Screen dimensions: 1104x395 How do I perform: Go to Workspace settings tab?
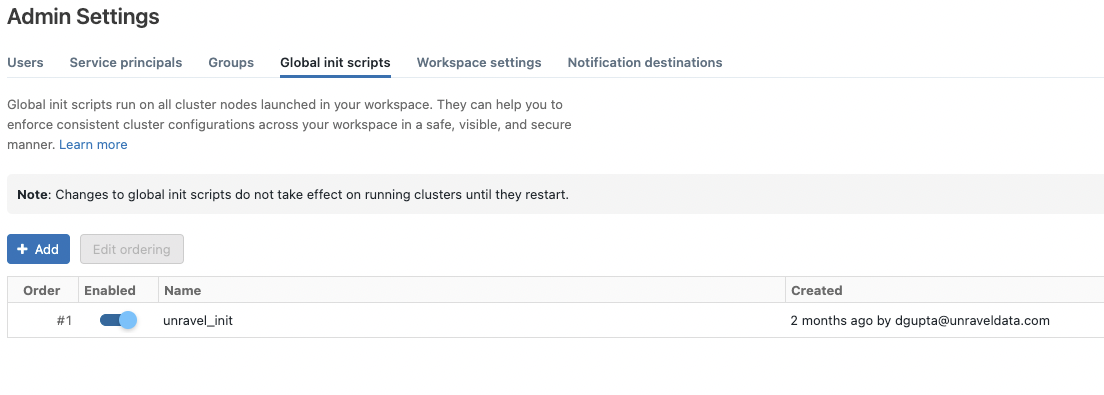(x=479, y=63)
